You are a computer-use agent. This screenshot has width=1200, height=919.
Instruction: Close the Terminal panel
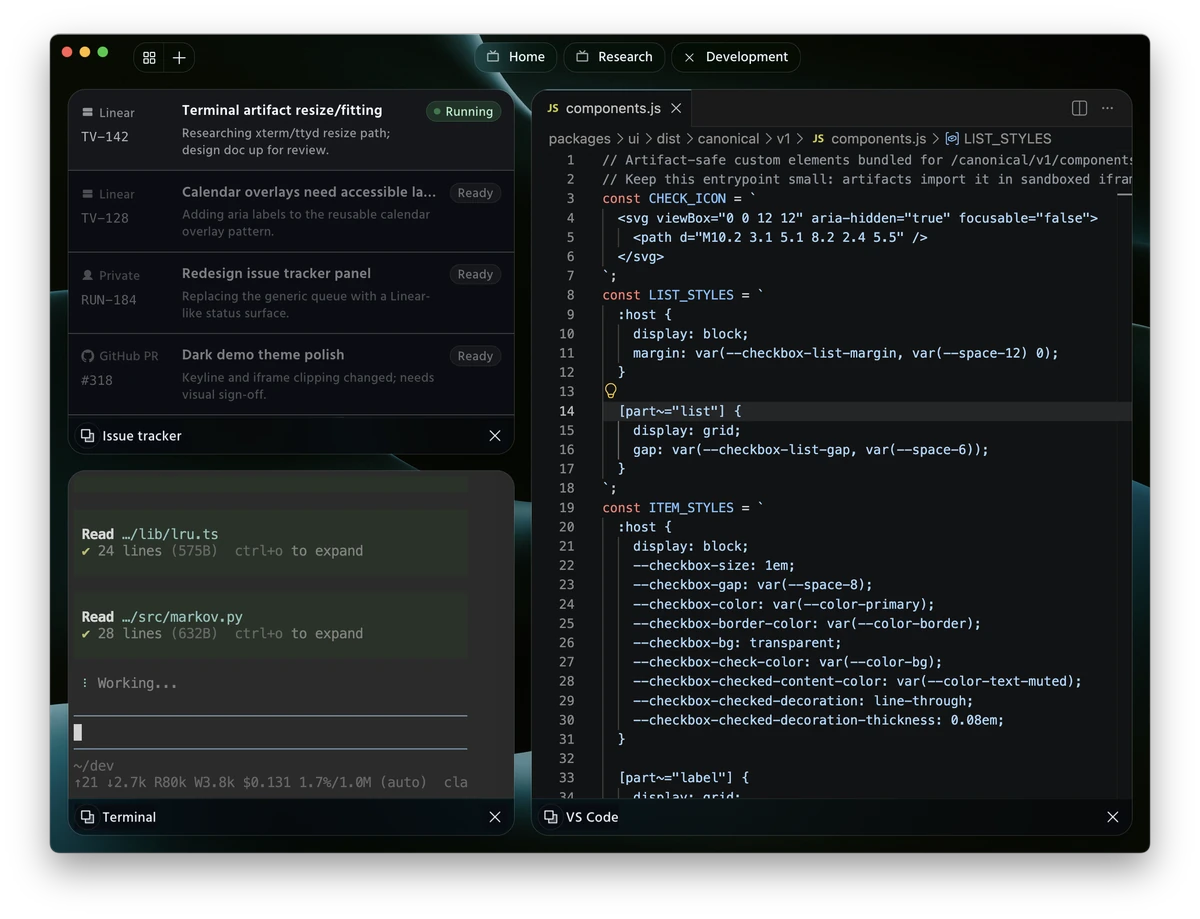(495, 817)
